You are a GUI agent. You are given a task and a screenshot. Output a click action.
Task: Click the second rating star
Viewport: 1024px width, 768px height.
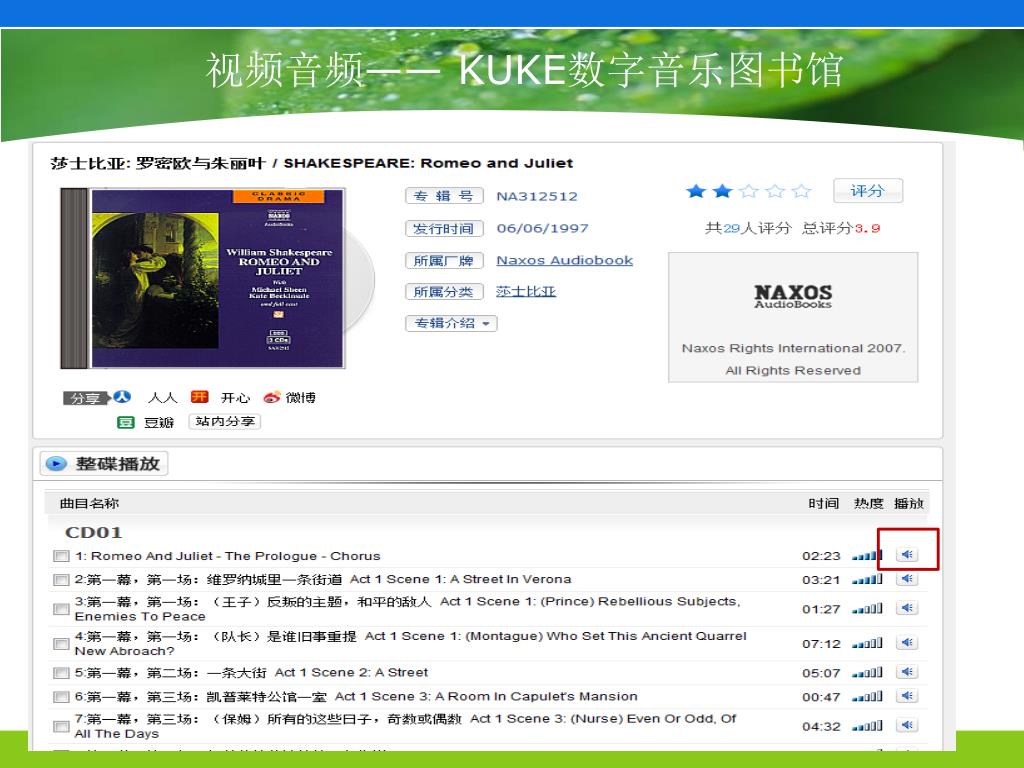pos(722,191)
